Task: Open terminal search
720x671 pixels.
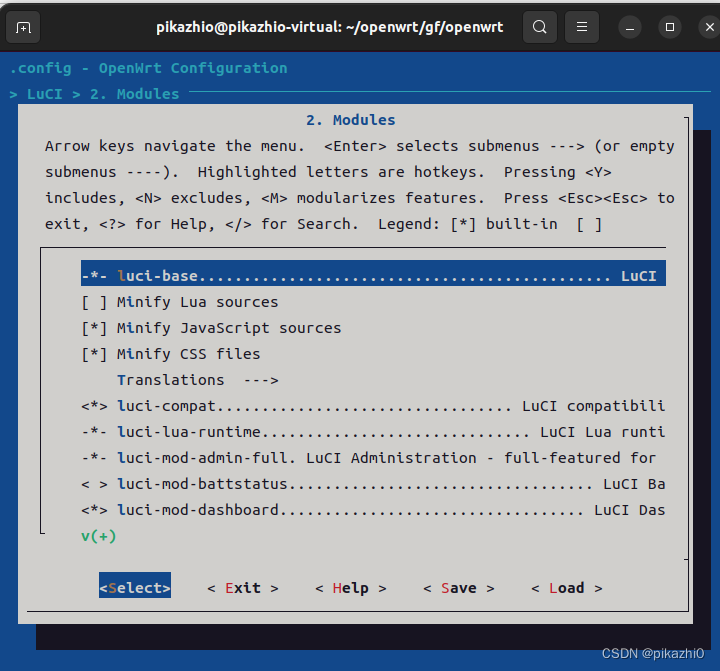Action: click(540, 28)
